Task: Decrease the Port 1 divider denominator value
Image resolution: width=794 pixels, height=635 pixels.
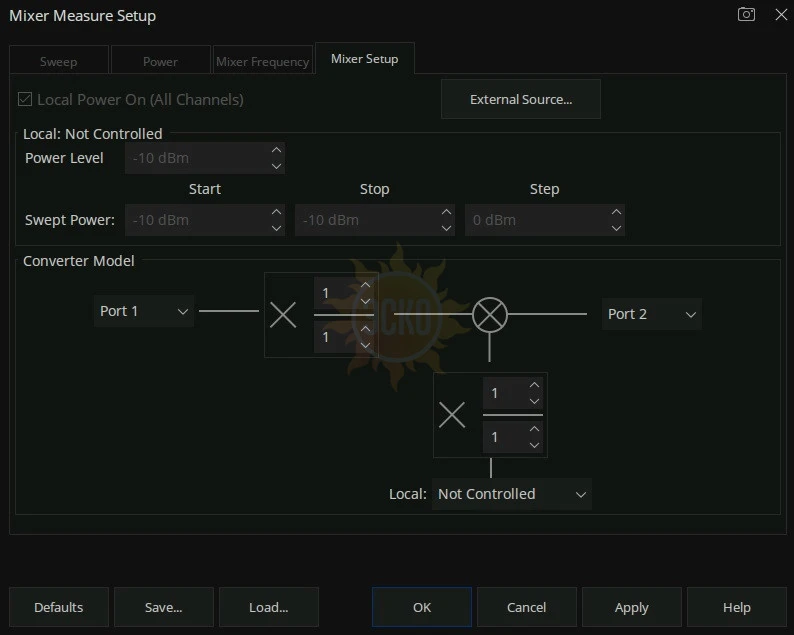Action: [365, 346]
